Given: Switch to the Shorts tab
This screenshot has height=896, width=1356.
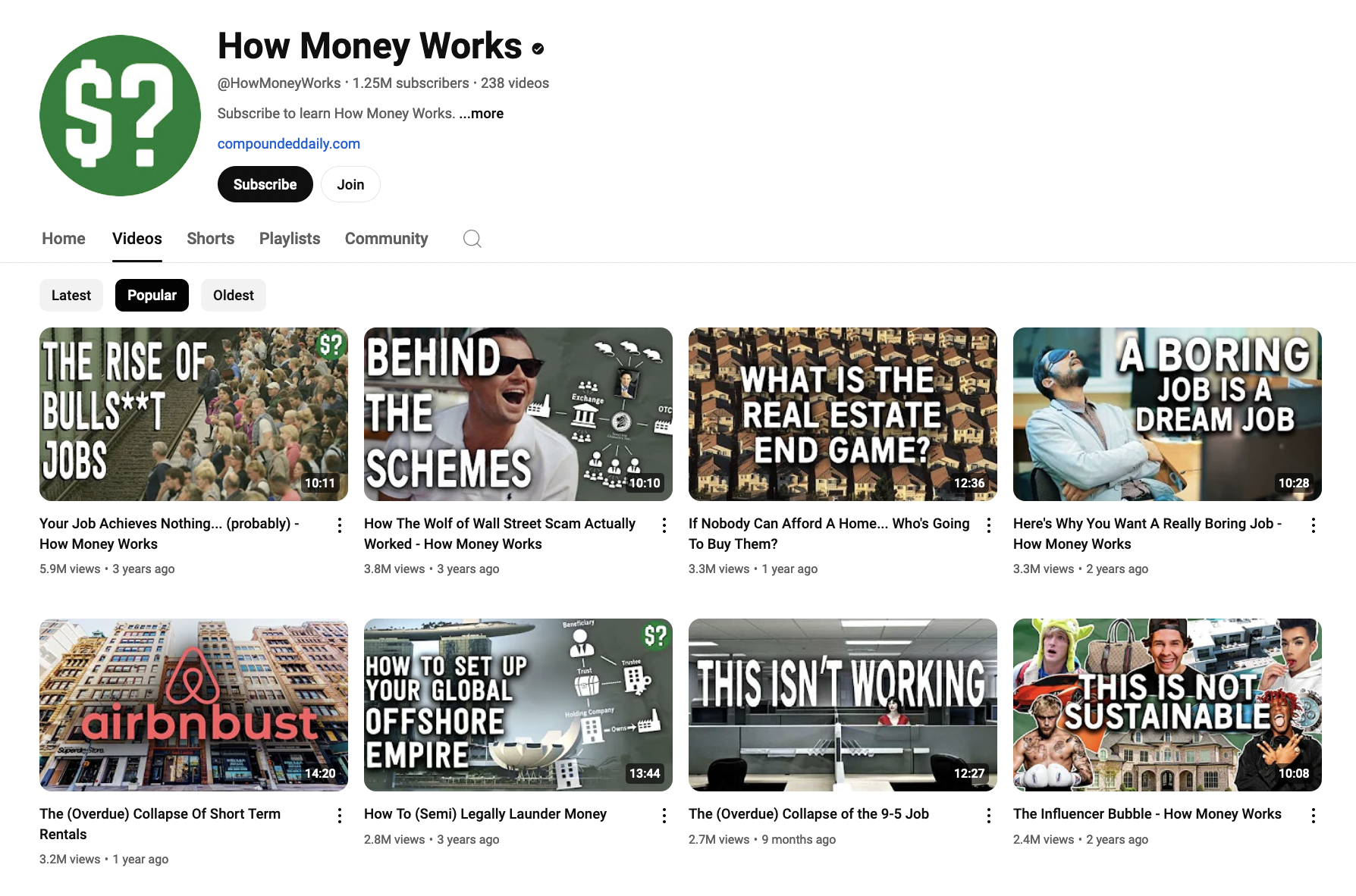Looking at the screenshot, I should click(x=211, y=239).
